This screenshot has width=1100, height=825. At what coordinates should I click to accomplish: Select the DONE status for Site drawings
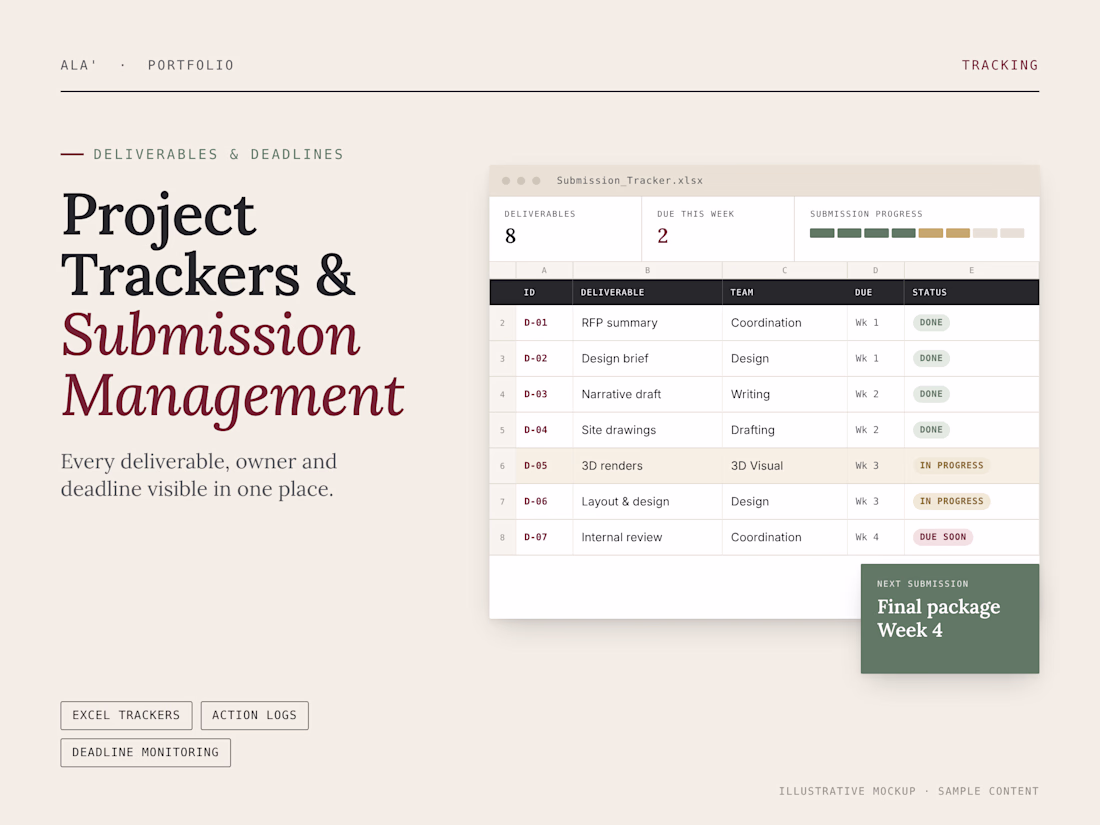(931, 430)
